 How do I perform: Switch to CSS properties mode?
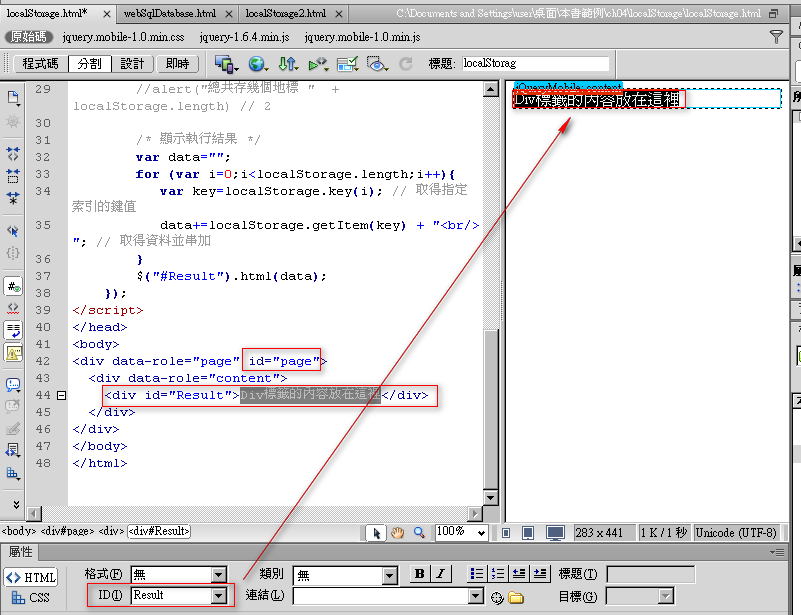[x=31, y=598]
